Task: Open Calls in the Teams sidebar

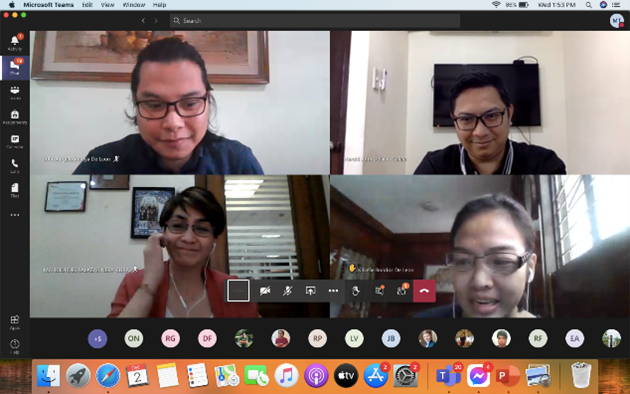Action: [15, 165]
